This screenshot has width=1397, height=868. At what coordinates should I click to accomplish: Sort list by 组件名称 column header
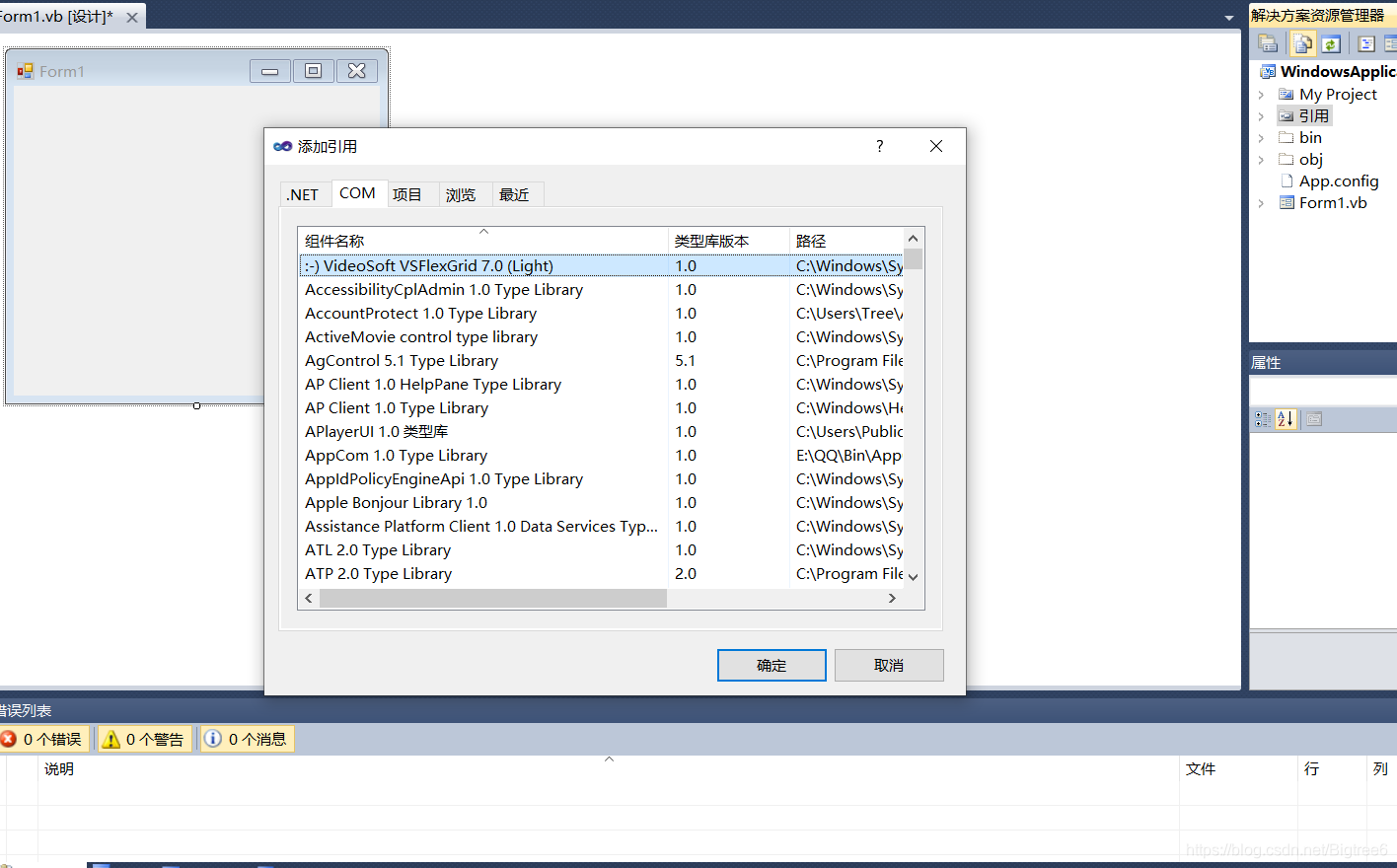[483, 241]
